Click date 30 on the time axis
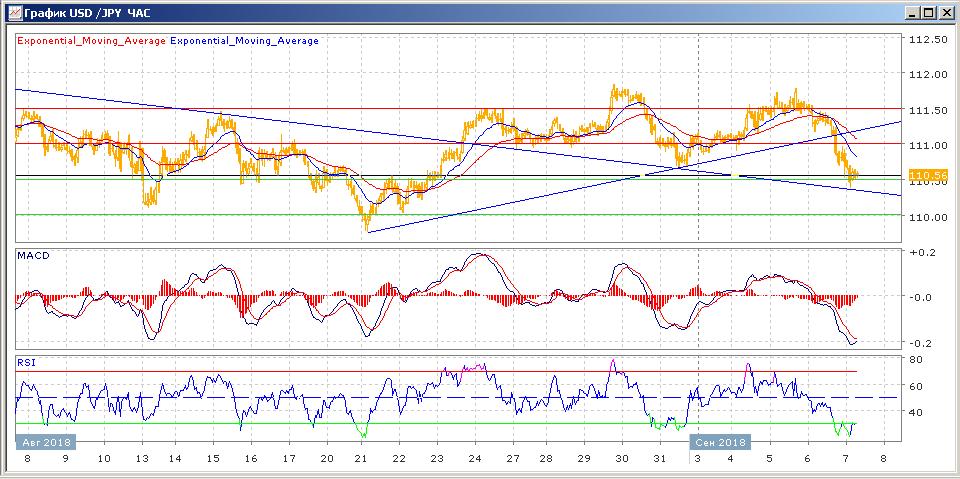This screenshot has width=960, height=479. point(622,458)
